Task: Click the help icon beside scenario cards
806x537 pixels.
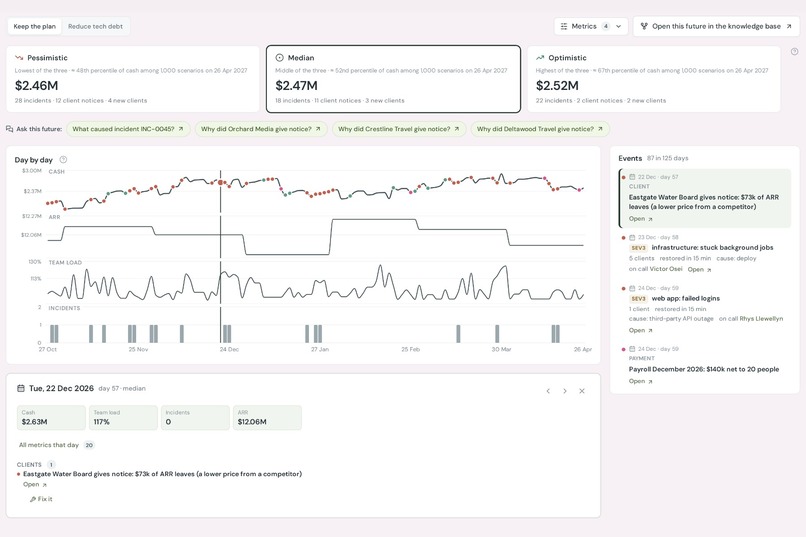Action: point(794,51)
